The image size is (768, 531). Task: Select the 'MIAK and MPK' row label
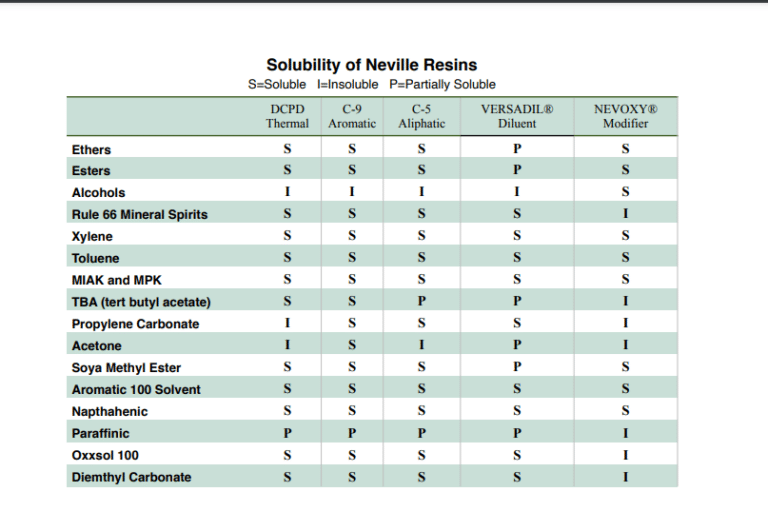[117, 280]
